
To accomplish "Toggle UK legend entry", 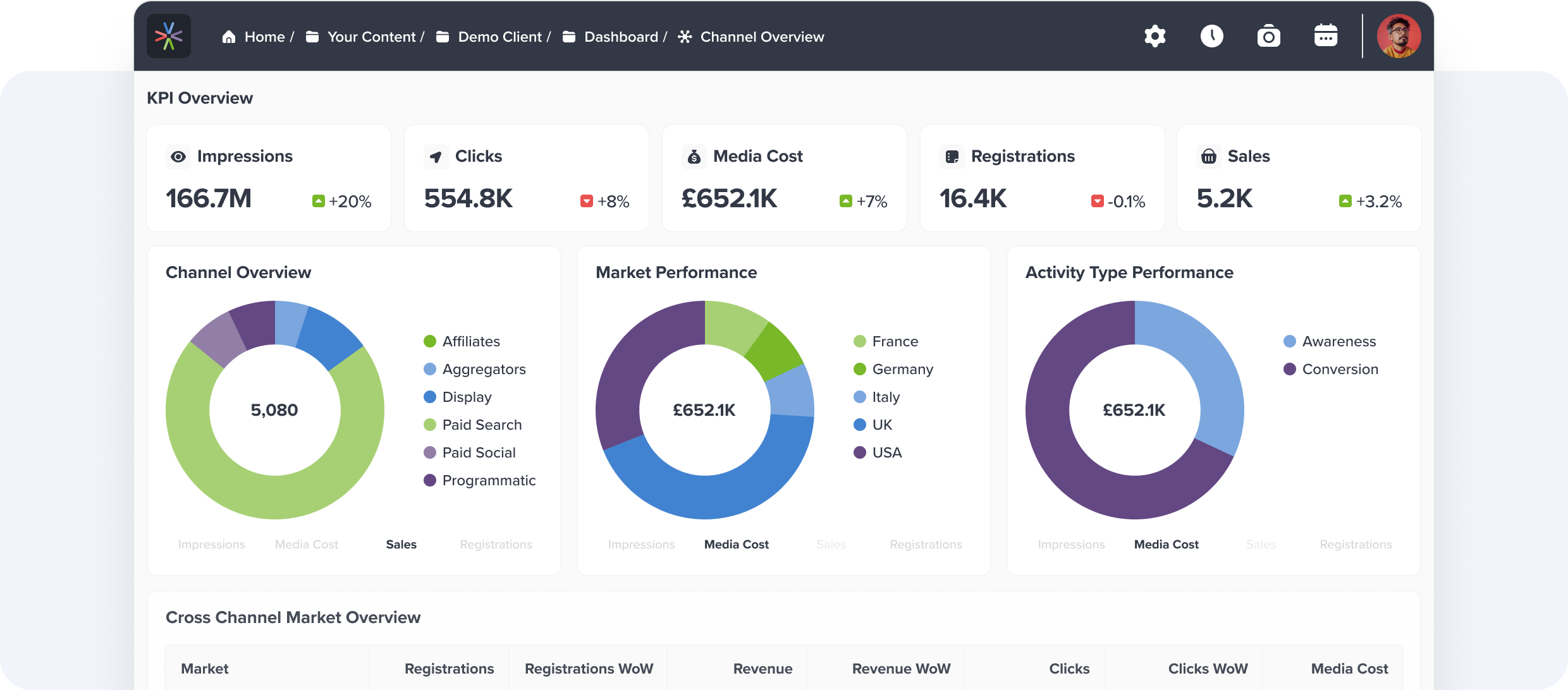I will (x=873, y=425).
